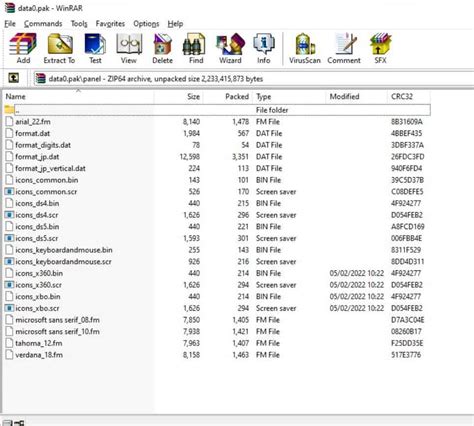The width and height of the screenshot is (474, 426).
Task: Click the icons_ds4.scr file icon
Action: pyautogui.click(x=9, y=215)
